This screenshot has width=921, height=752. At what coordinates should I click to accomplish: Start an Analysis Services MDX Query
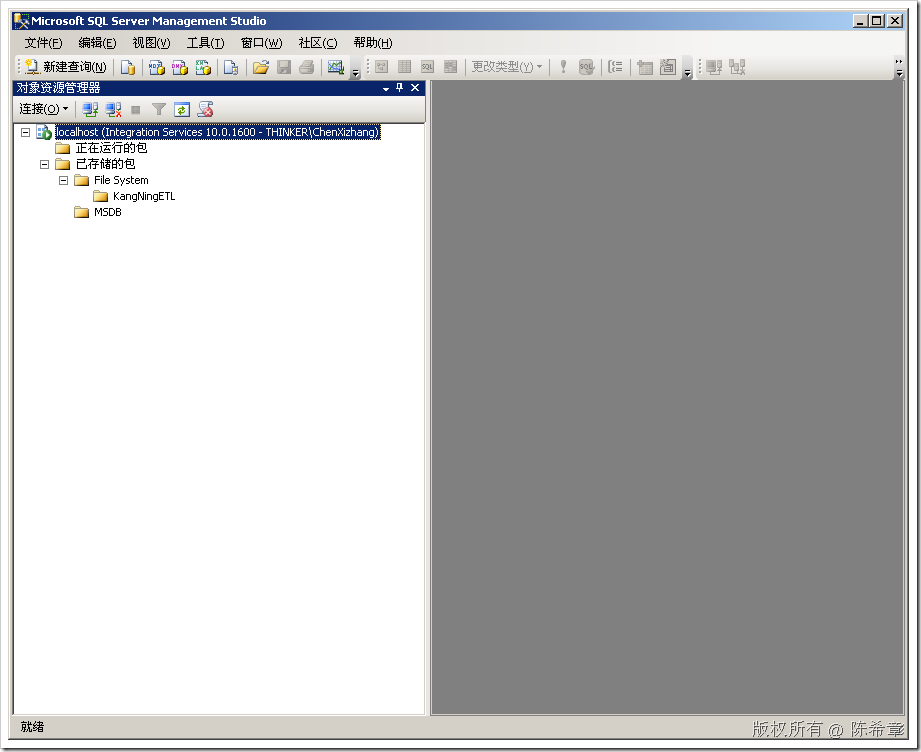point(156,67)
